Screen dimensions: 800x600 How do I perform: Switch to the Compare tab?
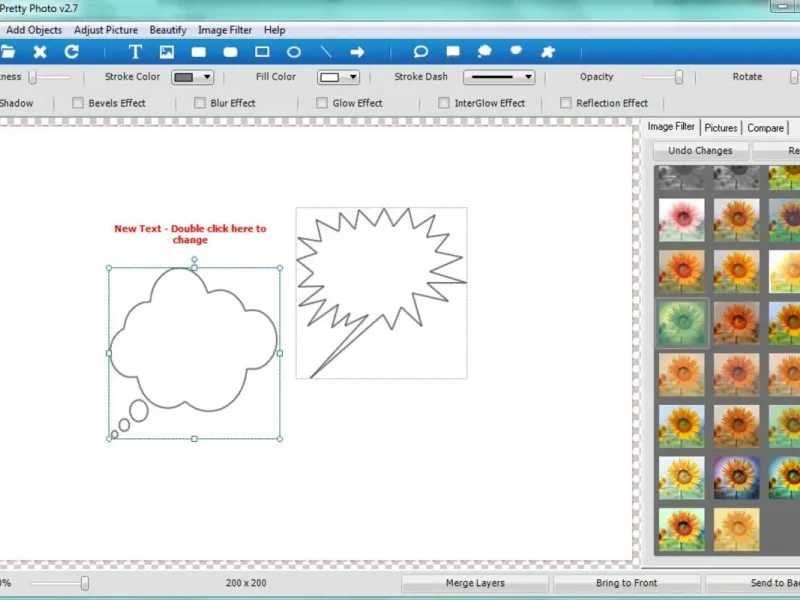pyautogui.click(x=765, y=128)
